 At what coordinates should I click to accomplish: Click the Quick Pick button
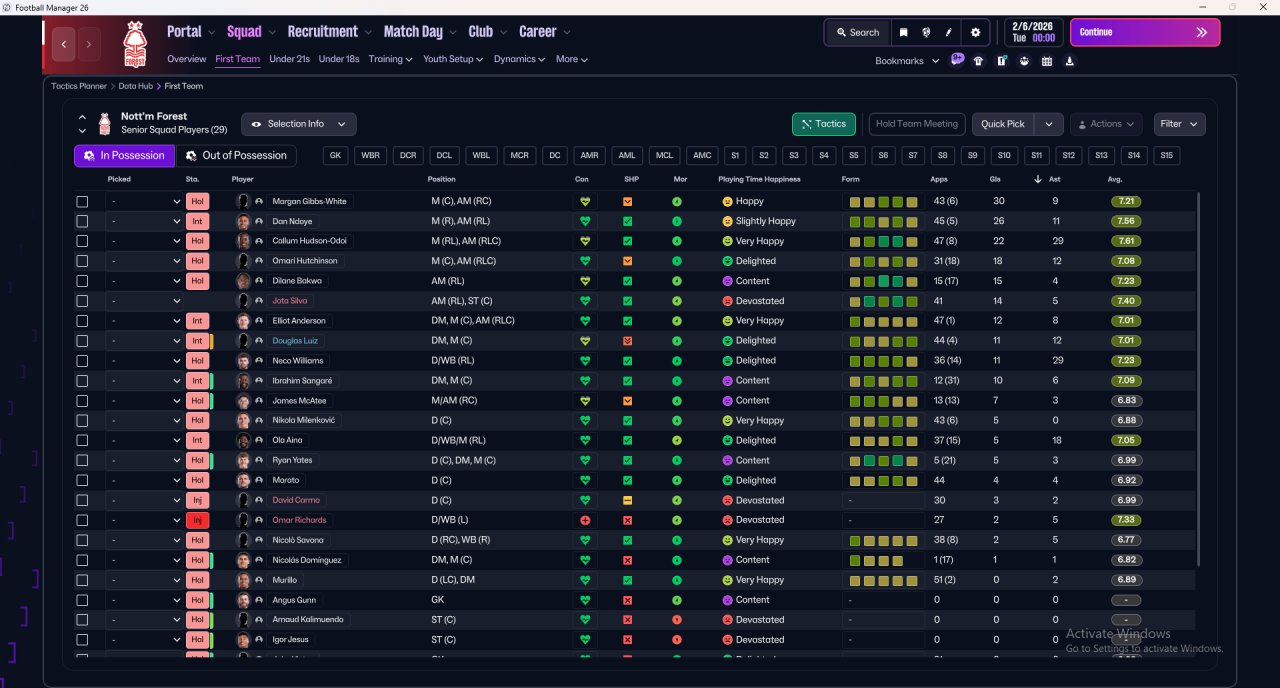[1003, 124]
